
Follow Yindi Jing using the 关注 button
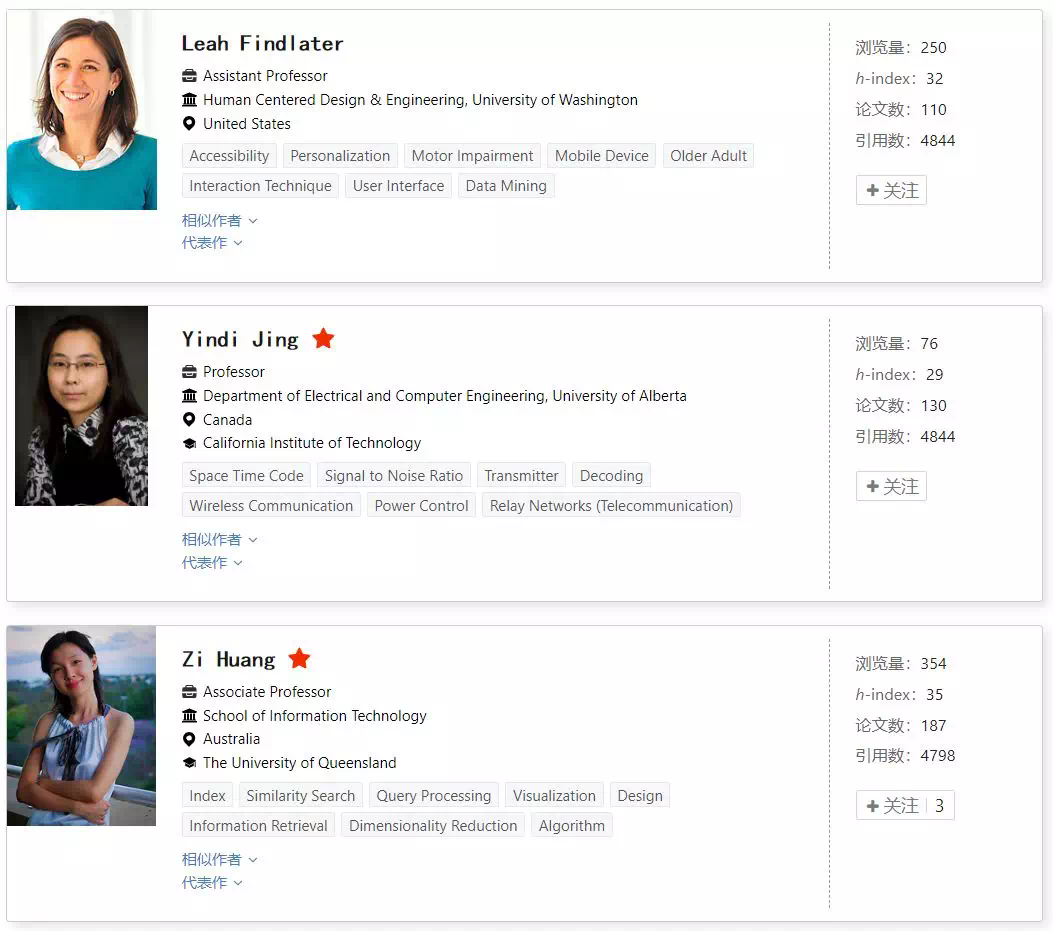pyautogui.click(x=891, y=486)
